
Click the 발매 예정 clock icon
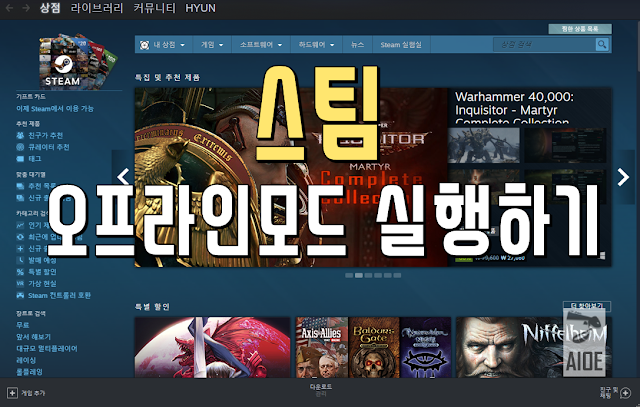[20, 260]
